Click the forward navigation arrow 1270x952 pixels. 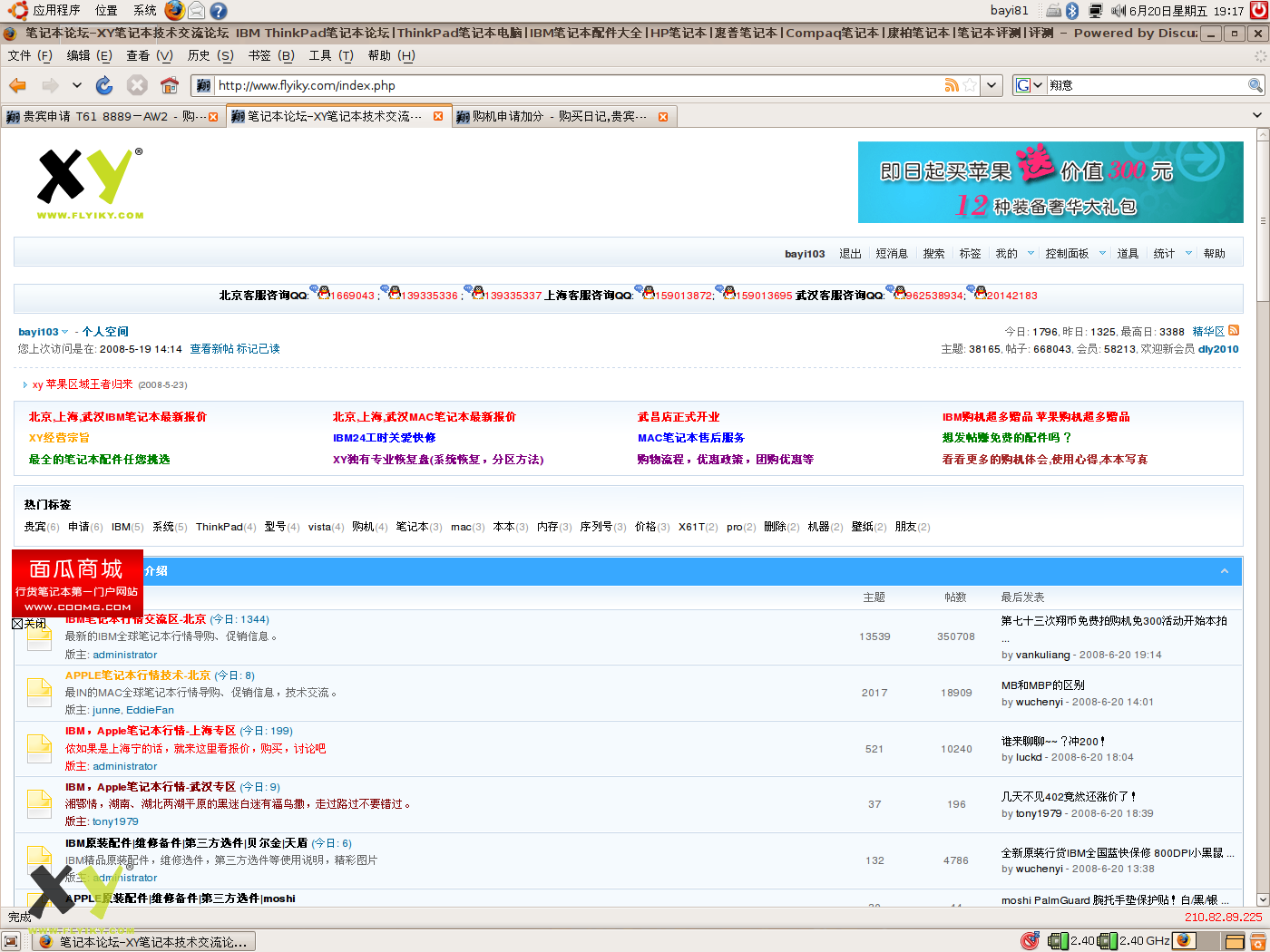click(51, 85)
